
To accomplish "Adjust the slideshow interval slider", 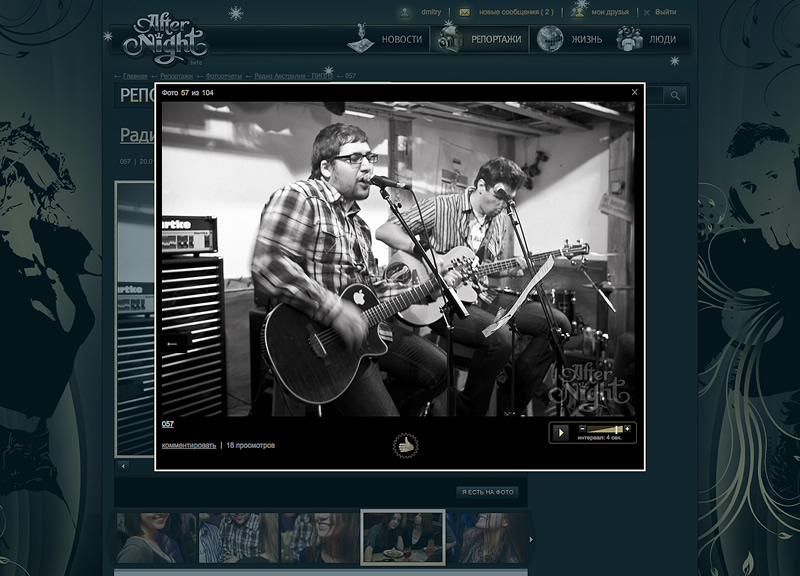I will click(605, 429).
